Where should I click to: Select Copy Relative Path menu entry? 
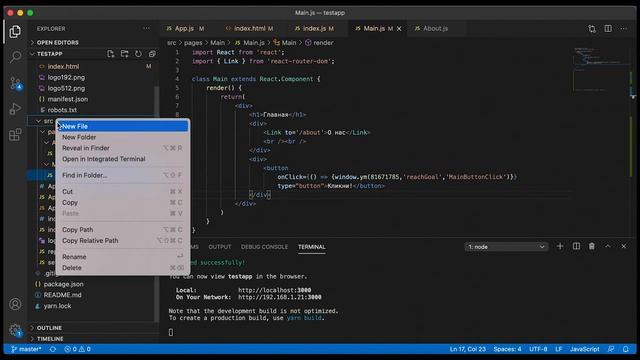[x=122, y=240]
